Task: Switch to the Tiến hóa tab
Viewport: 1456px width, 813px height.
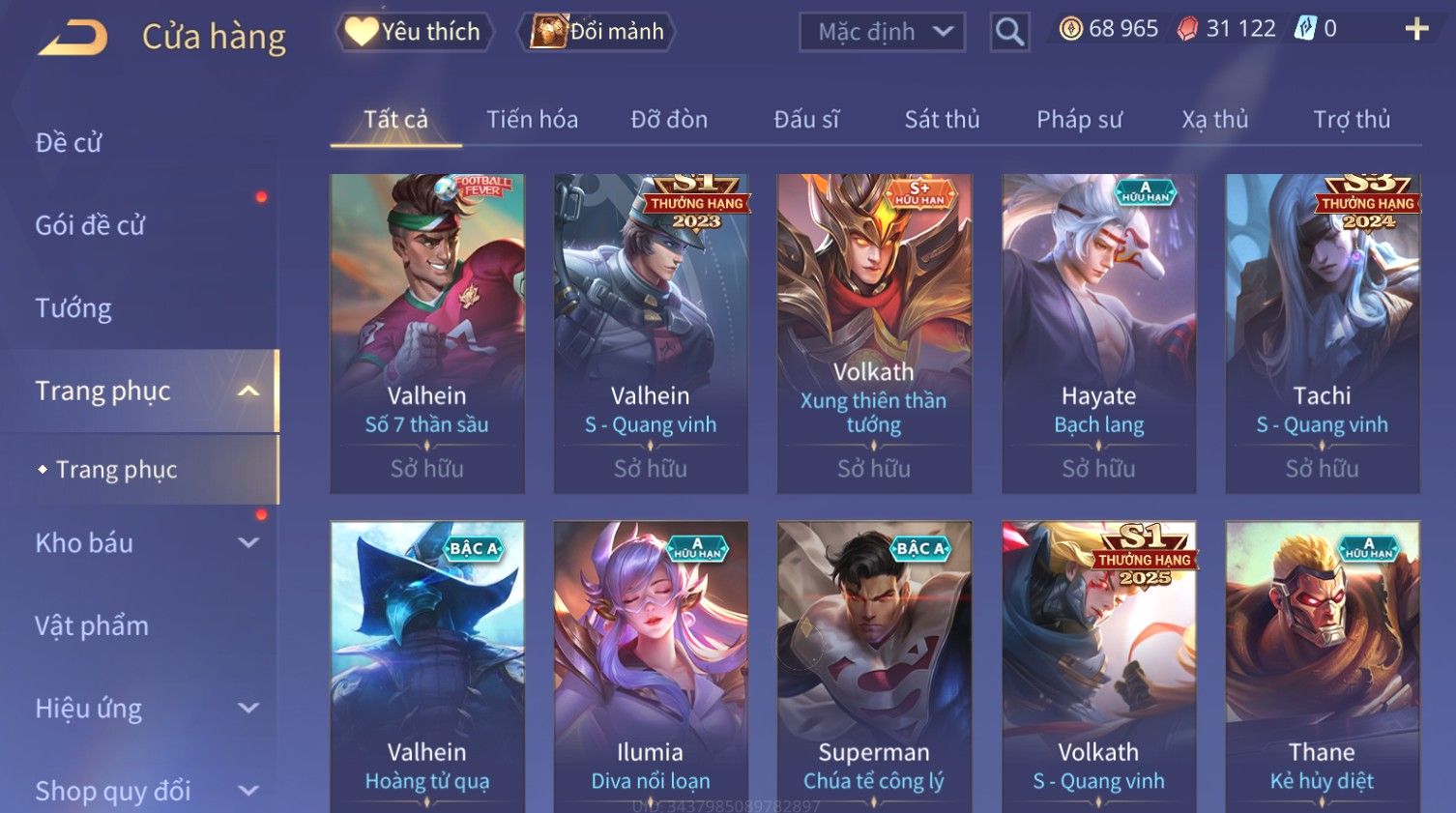Action: (x=532, y=120)
